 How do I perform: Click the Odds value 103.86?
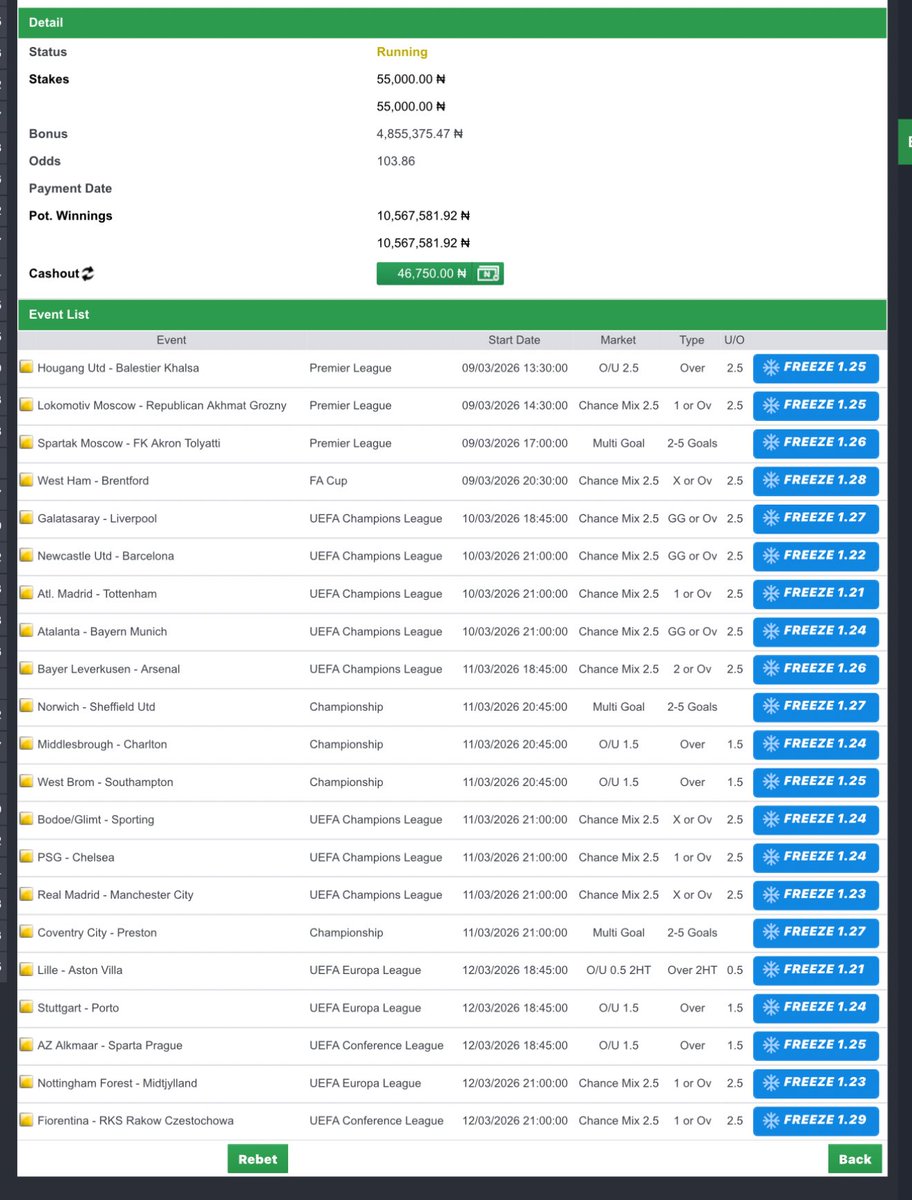pyautogui.click(x=396, y=161)
